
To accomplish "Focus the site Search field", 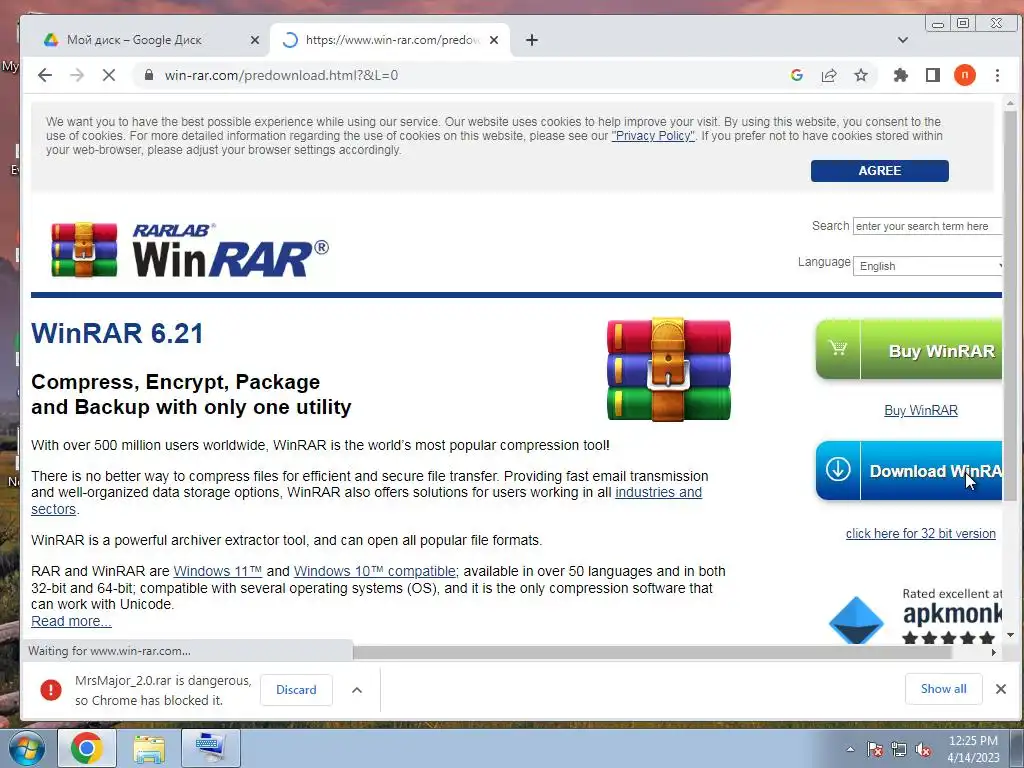I will click(927, 226).
